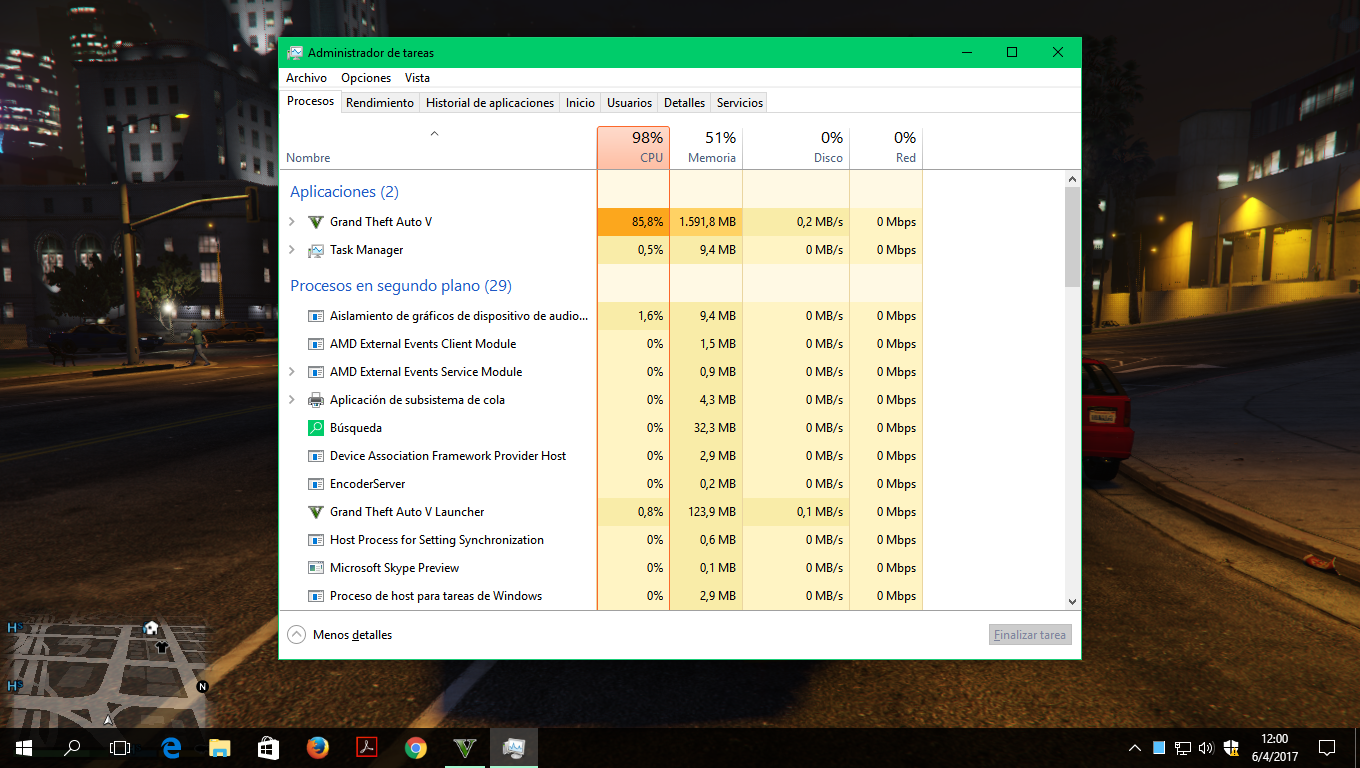The image size is (1360, 768).
Task: Click Procesos en segundo plano (29) header
Action: pyautogui.click(x=401, y=286)
